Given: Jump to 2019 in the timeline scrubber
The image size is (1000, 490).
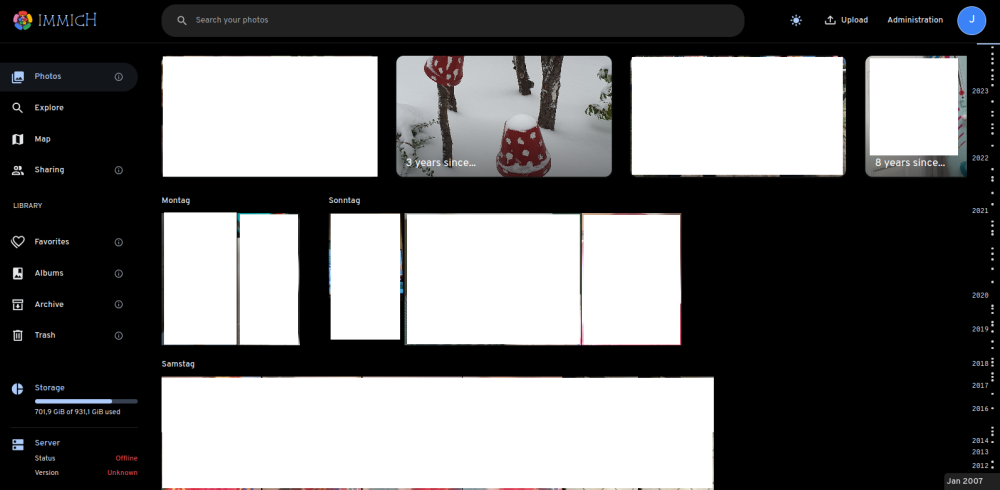Looking at the screenshot, I should click(x=980, y=329).
